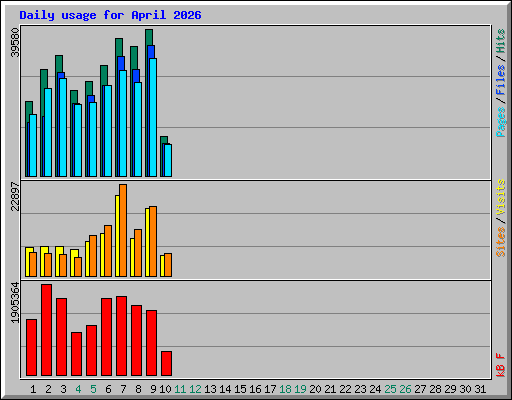Click day label 13 on the axis

pyautogui.click(x=210, y=389)
